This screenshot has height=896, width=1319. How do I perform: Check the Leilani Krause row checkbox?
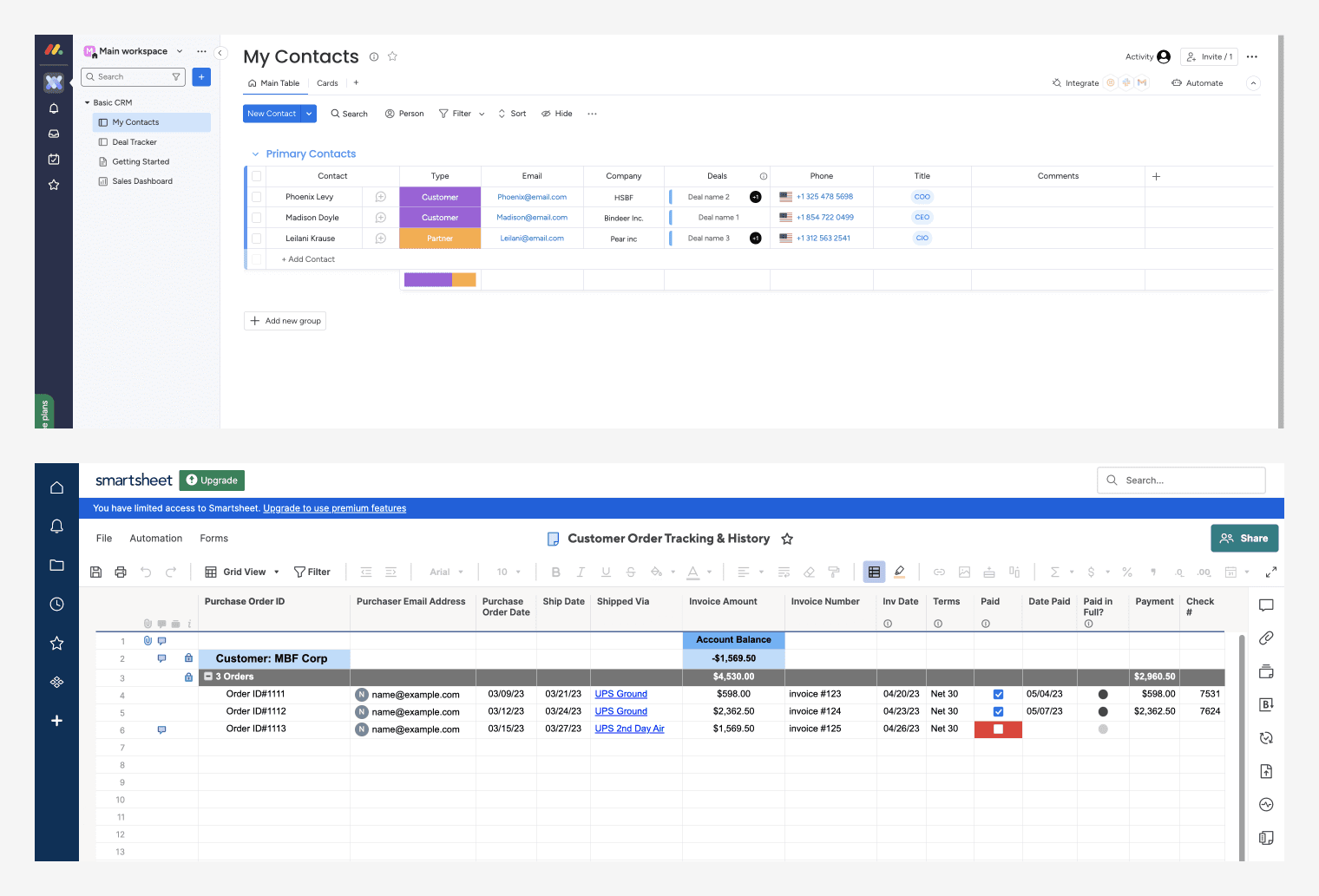256,239
